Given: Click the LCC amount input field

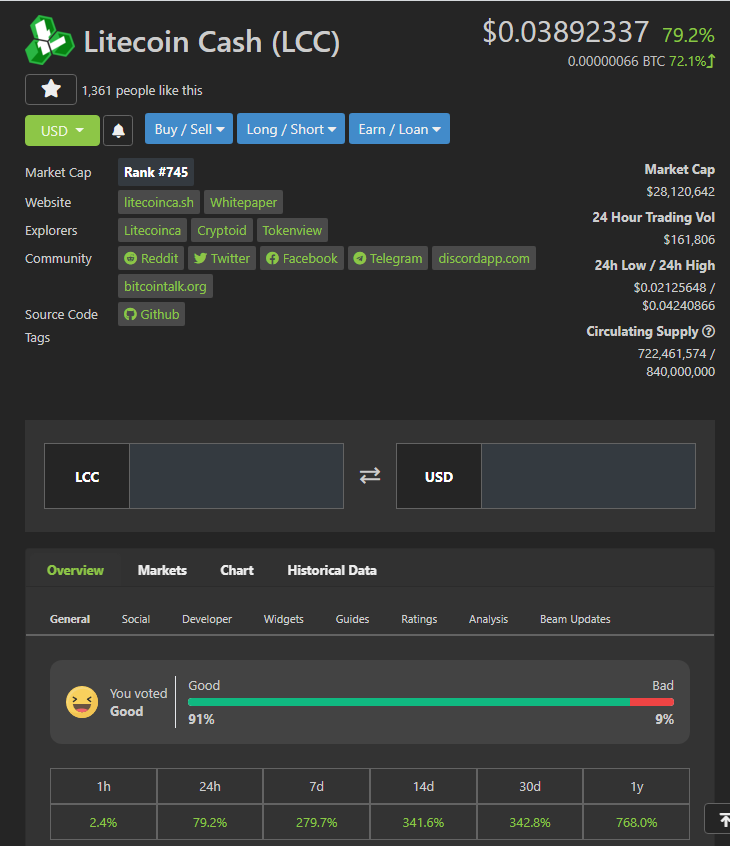Looking at the screenshot, I should [x=236, y=476].
